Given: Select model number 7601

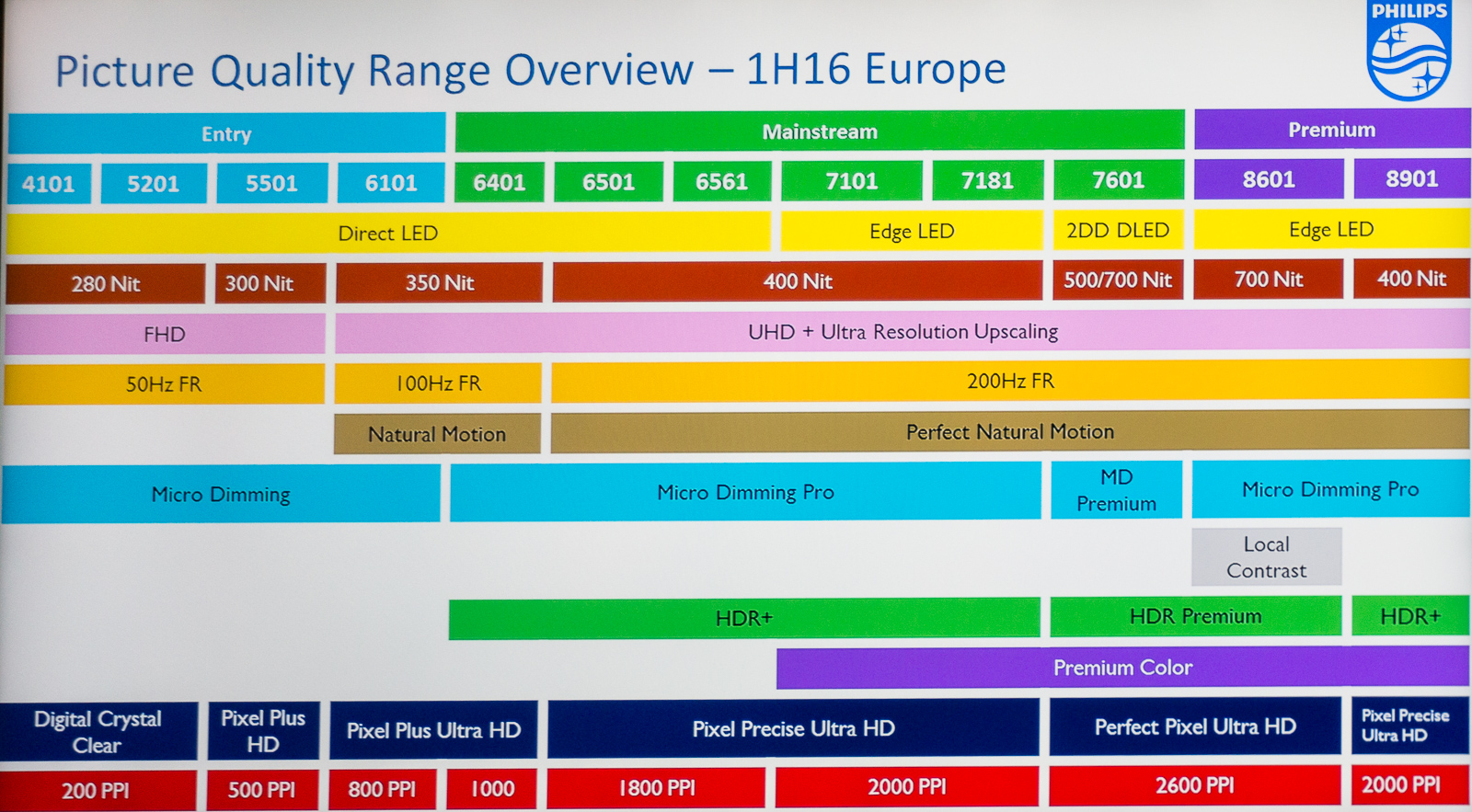Looking at the screenshot, I should coord(1119,179).
